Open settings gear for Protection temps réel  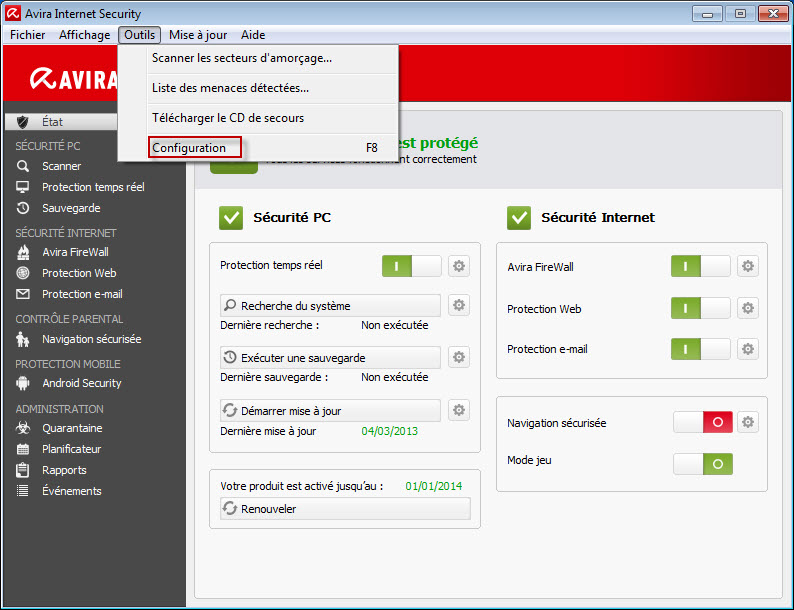coord(459,266)
